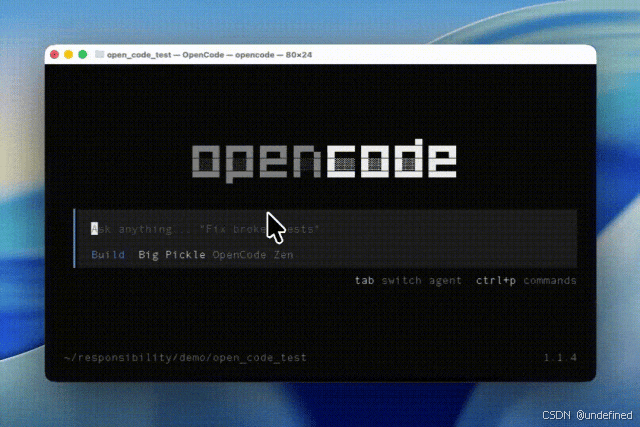Click the open_code_test window title text

pyautogui.click(x=209, y=55)
